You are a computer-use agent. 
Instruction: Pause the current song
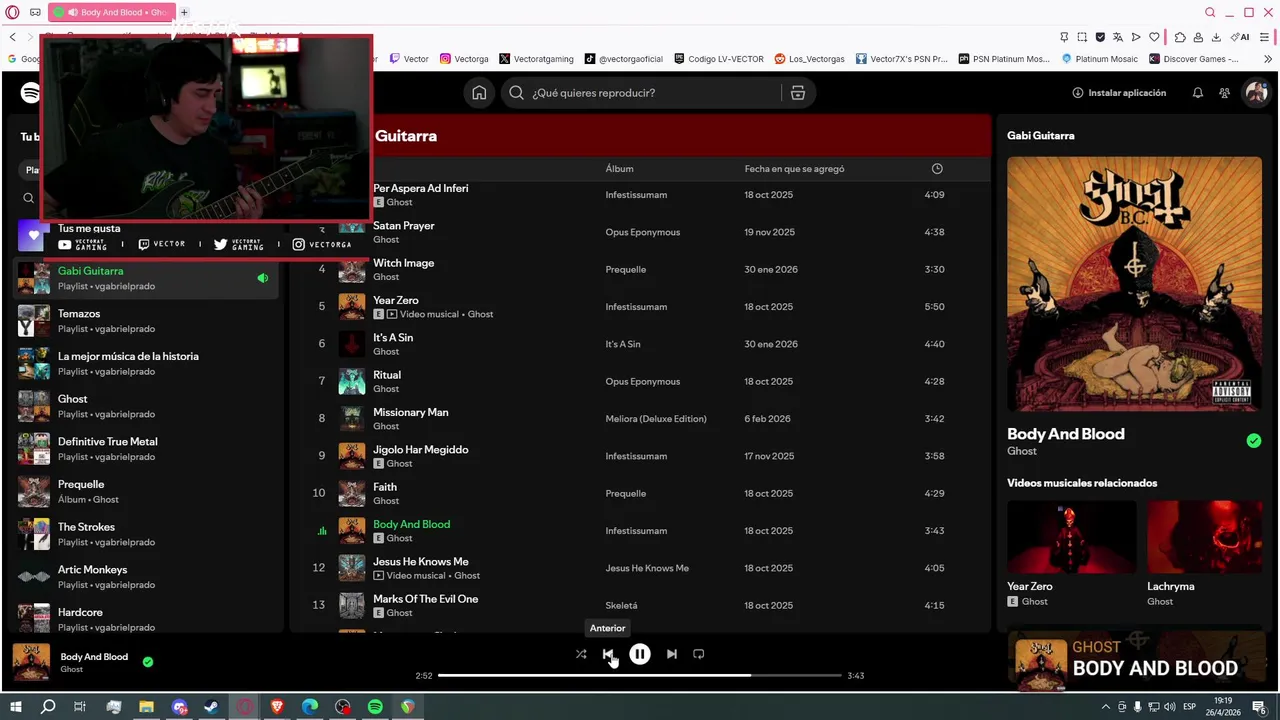[640, 654]
